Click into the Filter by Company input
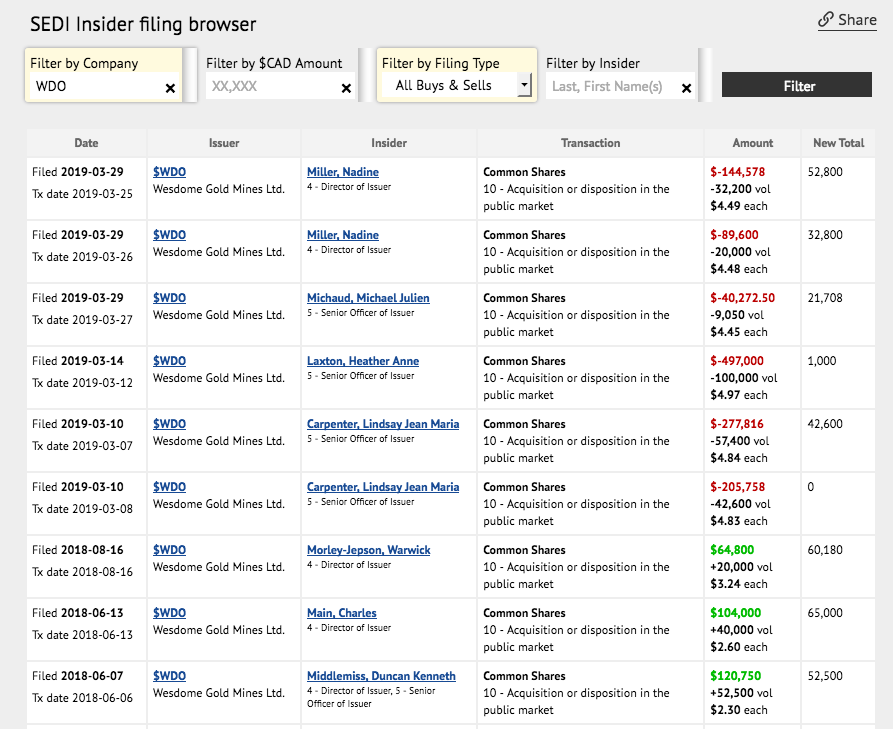The image size is (893, 729). pos(95,87)
